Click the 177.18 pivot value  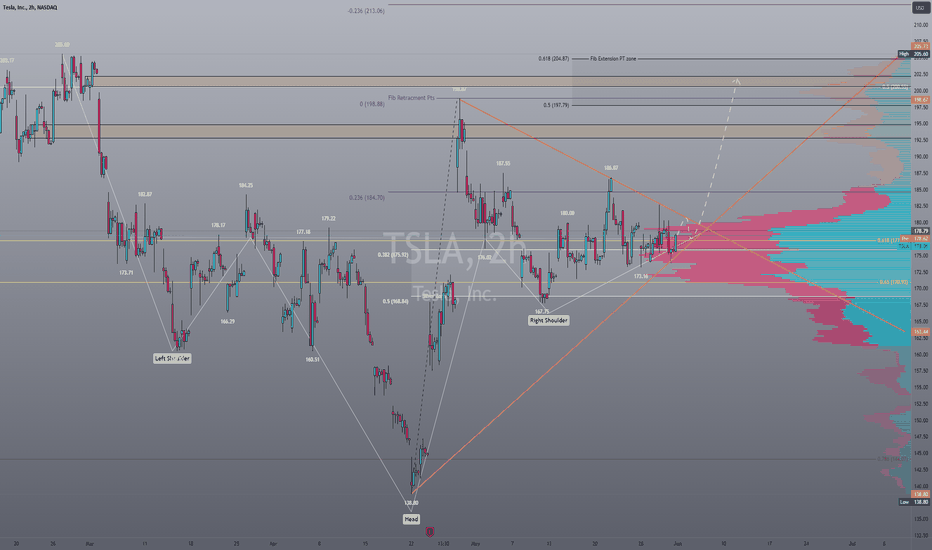point(303,232)
